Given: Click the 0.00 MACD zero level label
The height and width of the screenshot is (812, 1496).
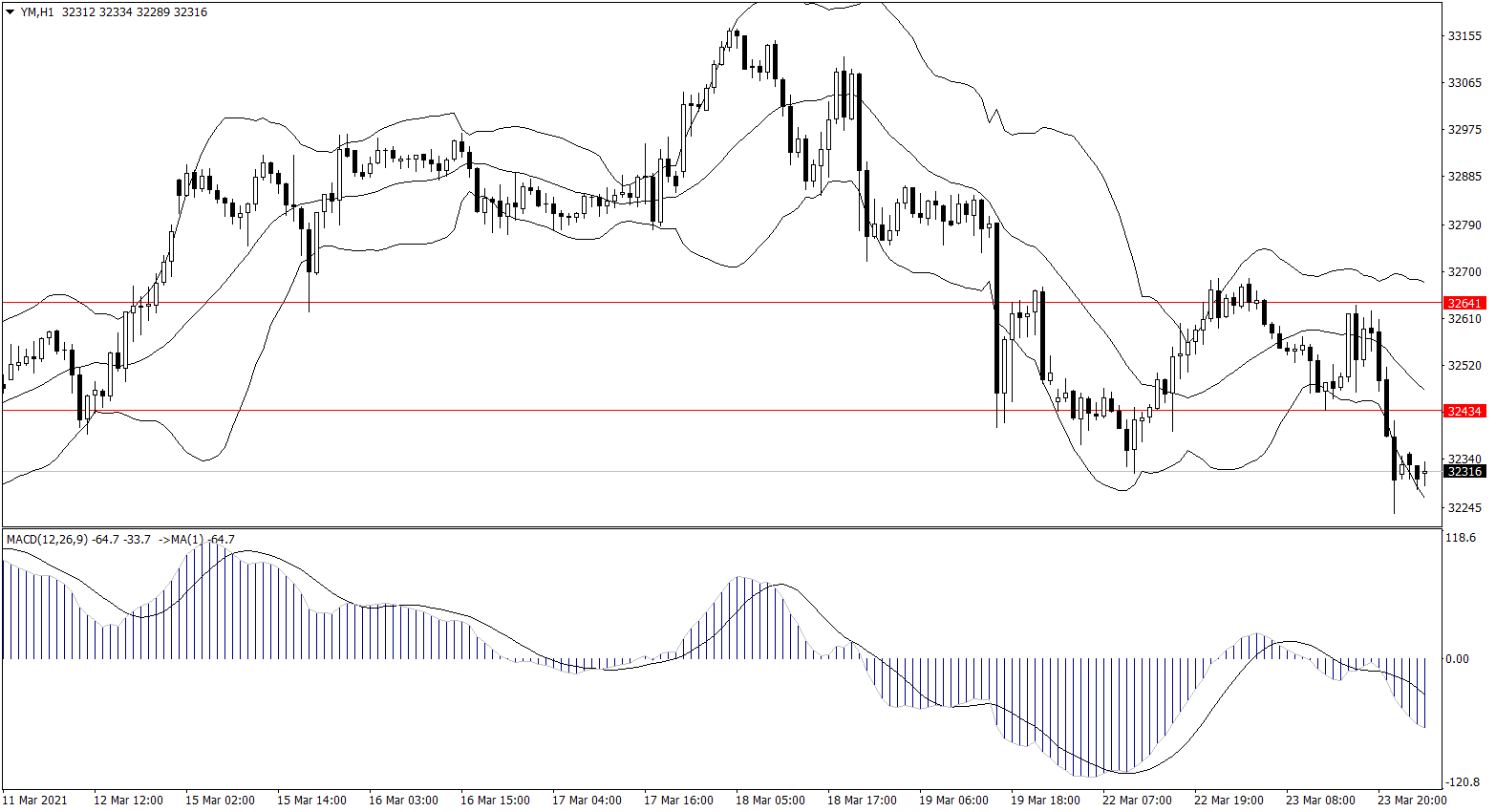Looking at the screenshot, I should pyautogui.click(x=1457, y=658).
